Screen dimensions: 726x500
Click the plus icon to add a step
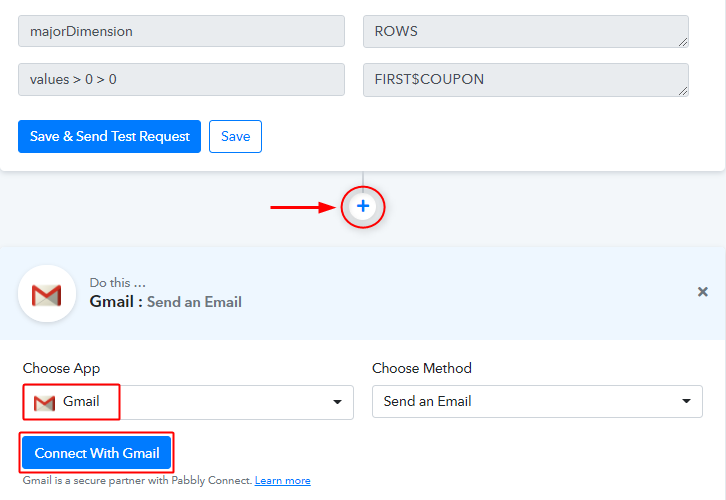(363, 207)
